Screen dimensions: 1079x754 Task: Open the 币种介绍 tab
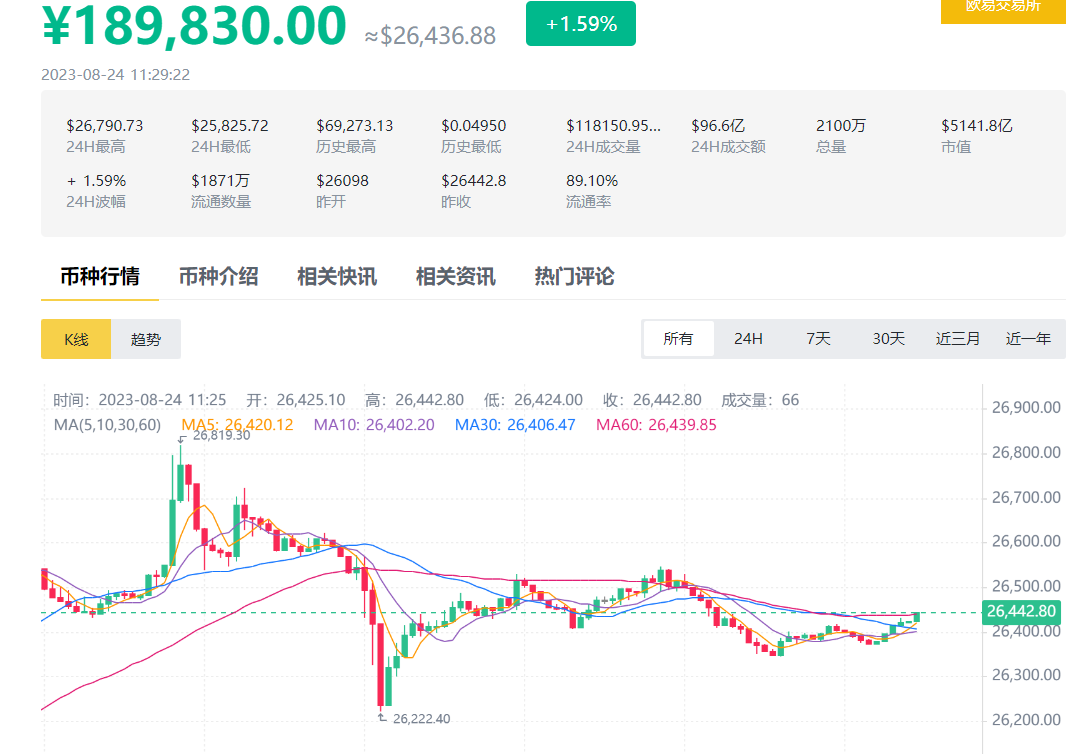pos(218,276)
